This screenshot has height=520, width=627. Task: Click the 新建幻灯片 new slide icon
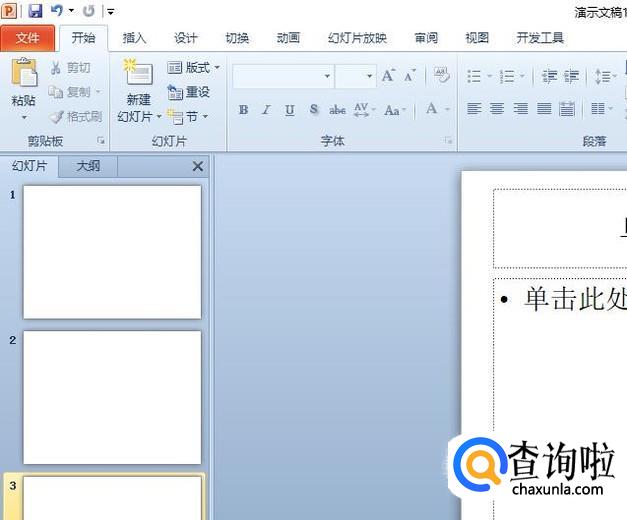138,72
